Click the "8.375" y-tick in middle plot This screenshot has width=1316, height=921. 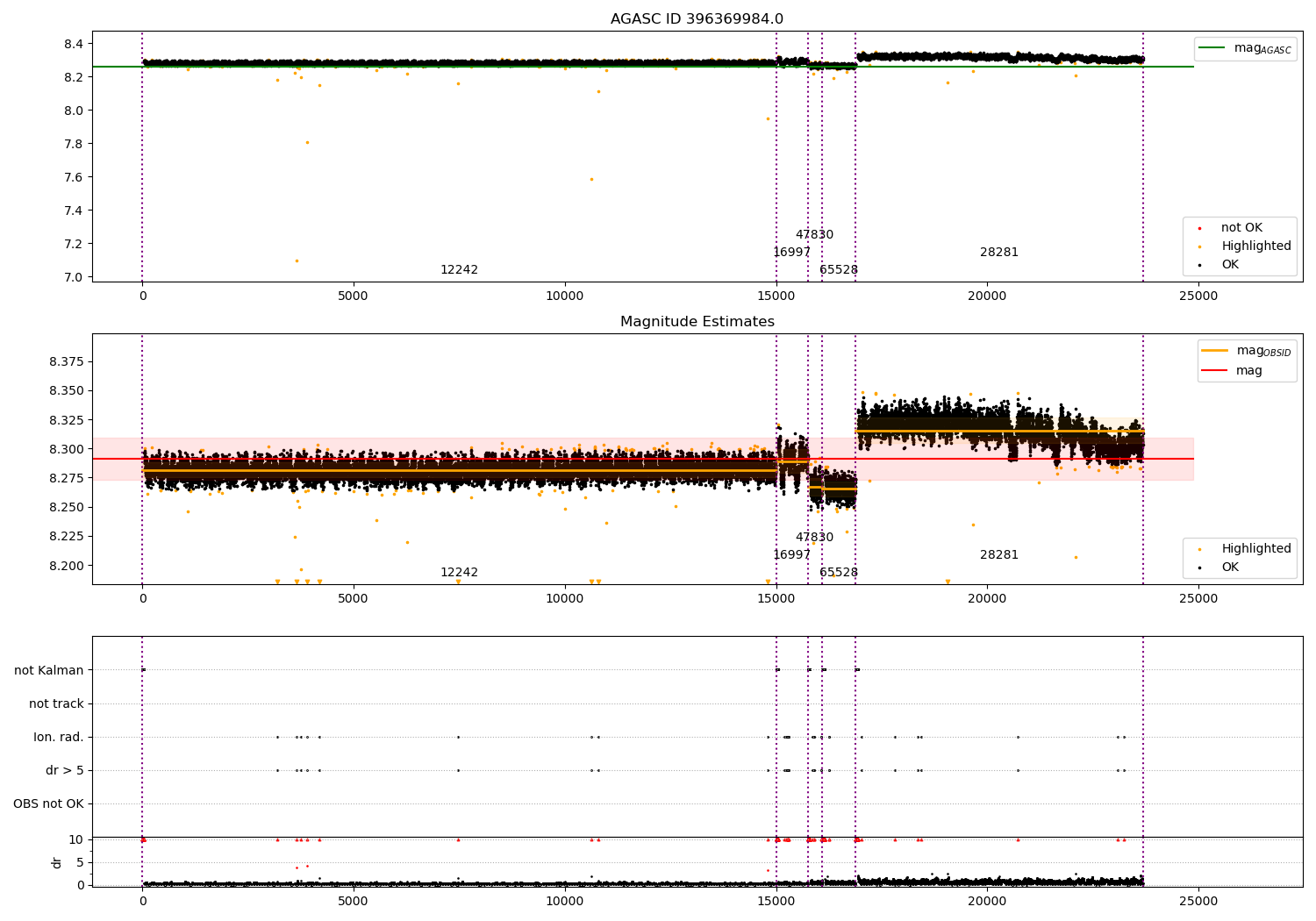(67, 362)
